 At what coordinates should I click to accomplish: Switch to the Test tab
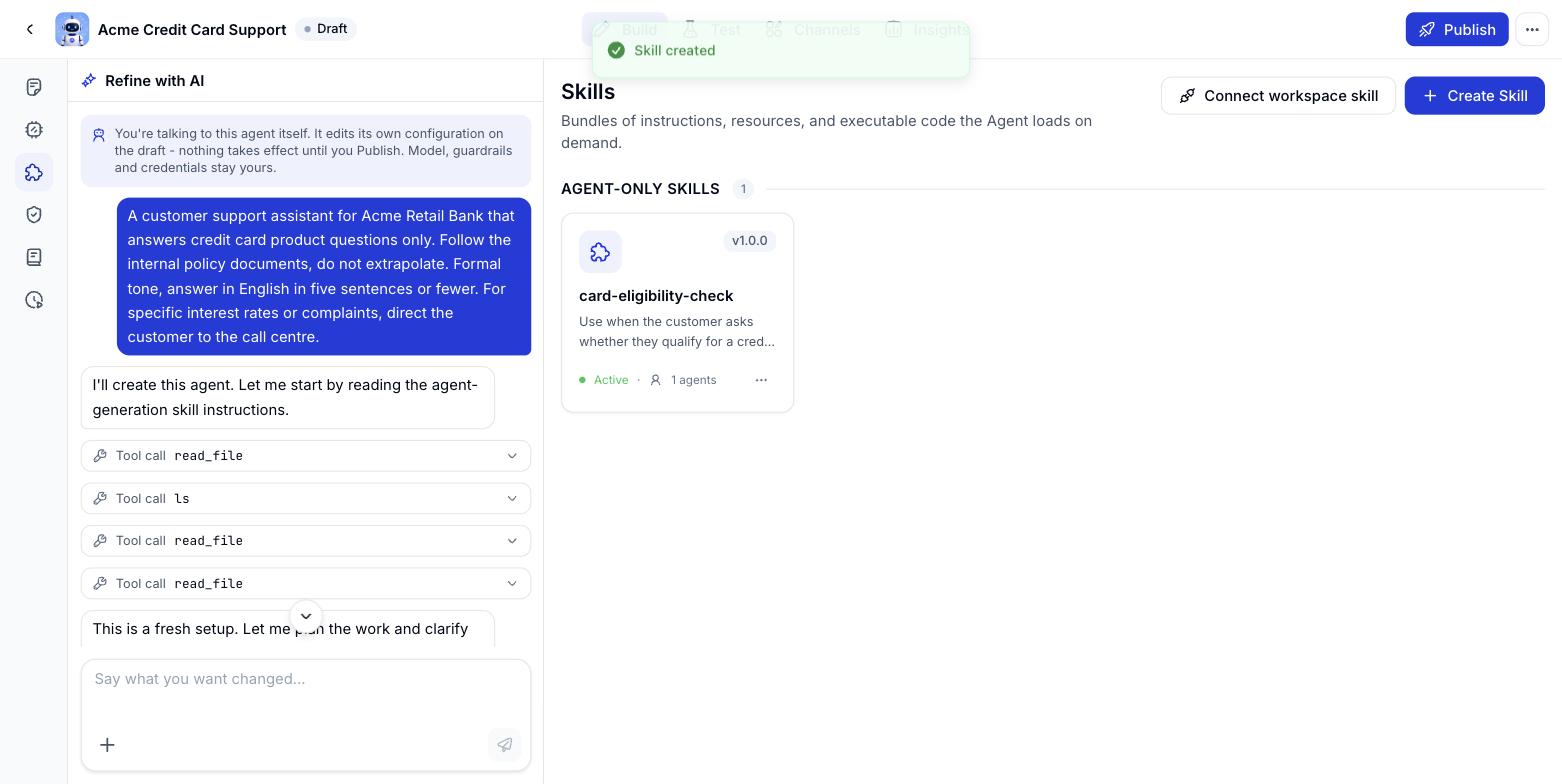click(x=712, y=30)
